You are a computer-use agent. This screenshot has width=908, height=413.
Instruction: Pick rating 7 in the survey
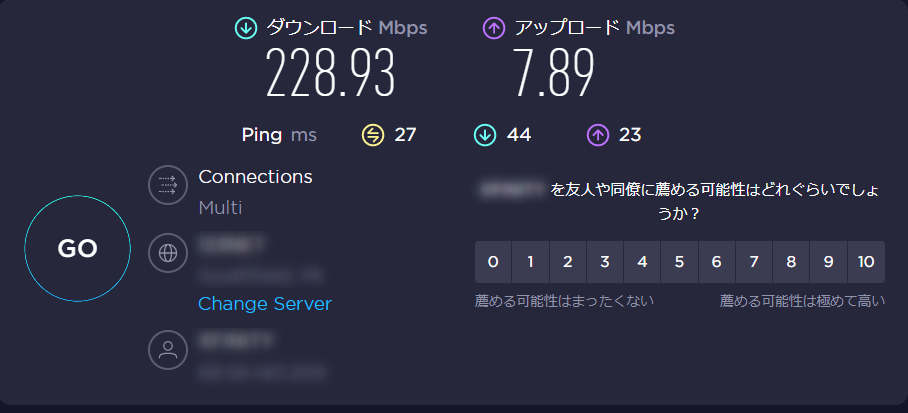click(754, 262)
